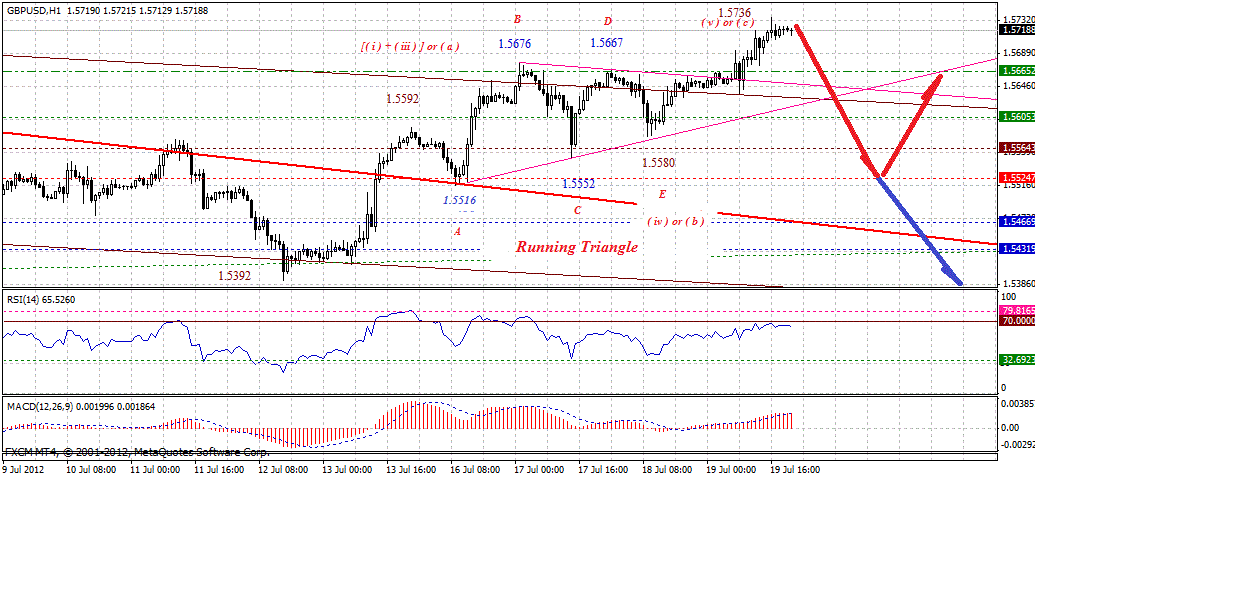Click the RSI scale value 100
1258x602 pixels.
click(1010, 298)
